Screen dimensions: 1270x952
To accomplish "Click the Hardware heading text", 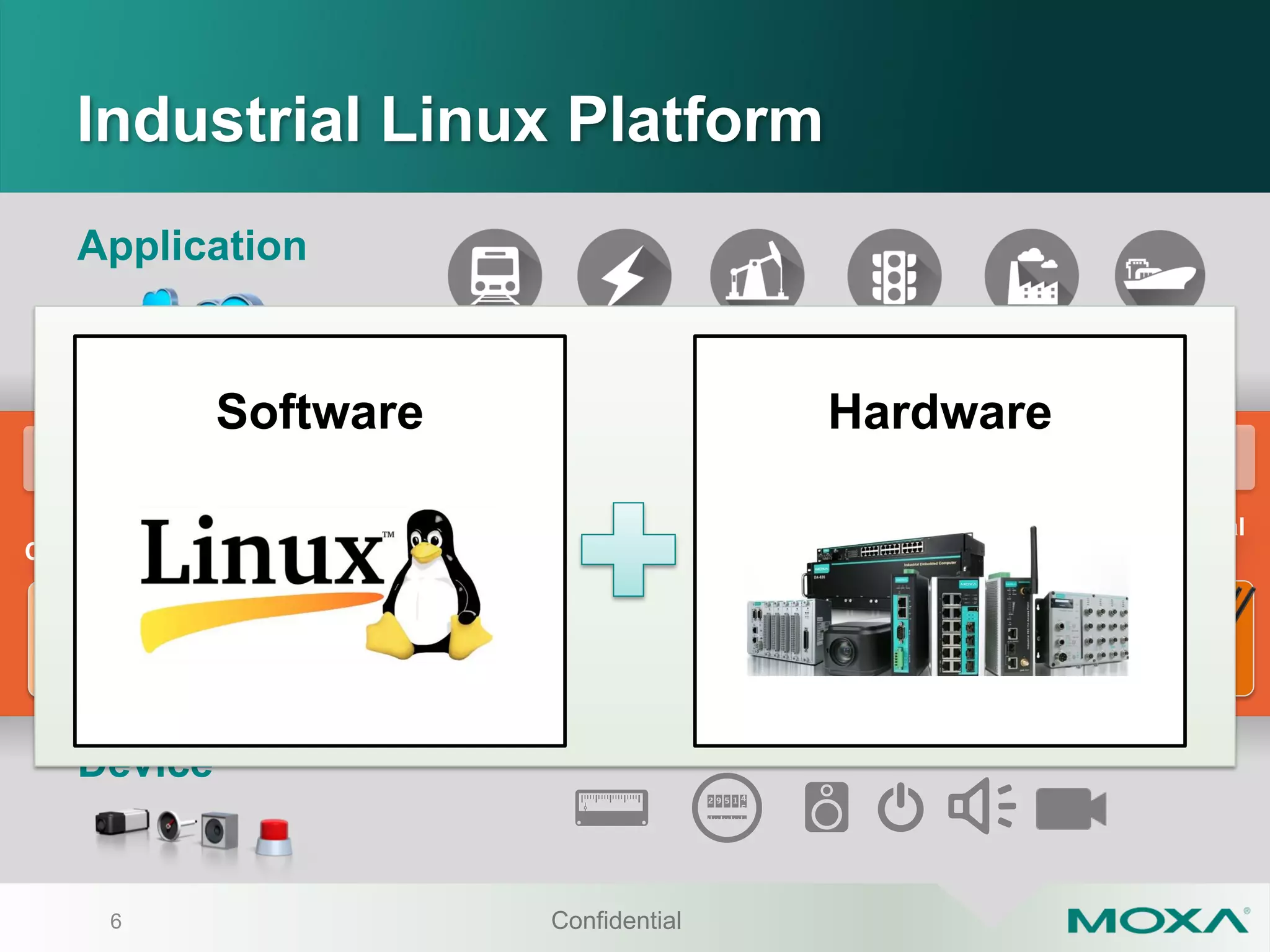I will (x=939, y=412).
